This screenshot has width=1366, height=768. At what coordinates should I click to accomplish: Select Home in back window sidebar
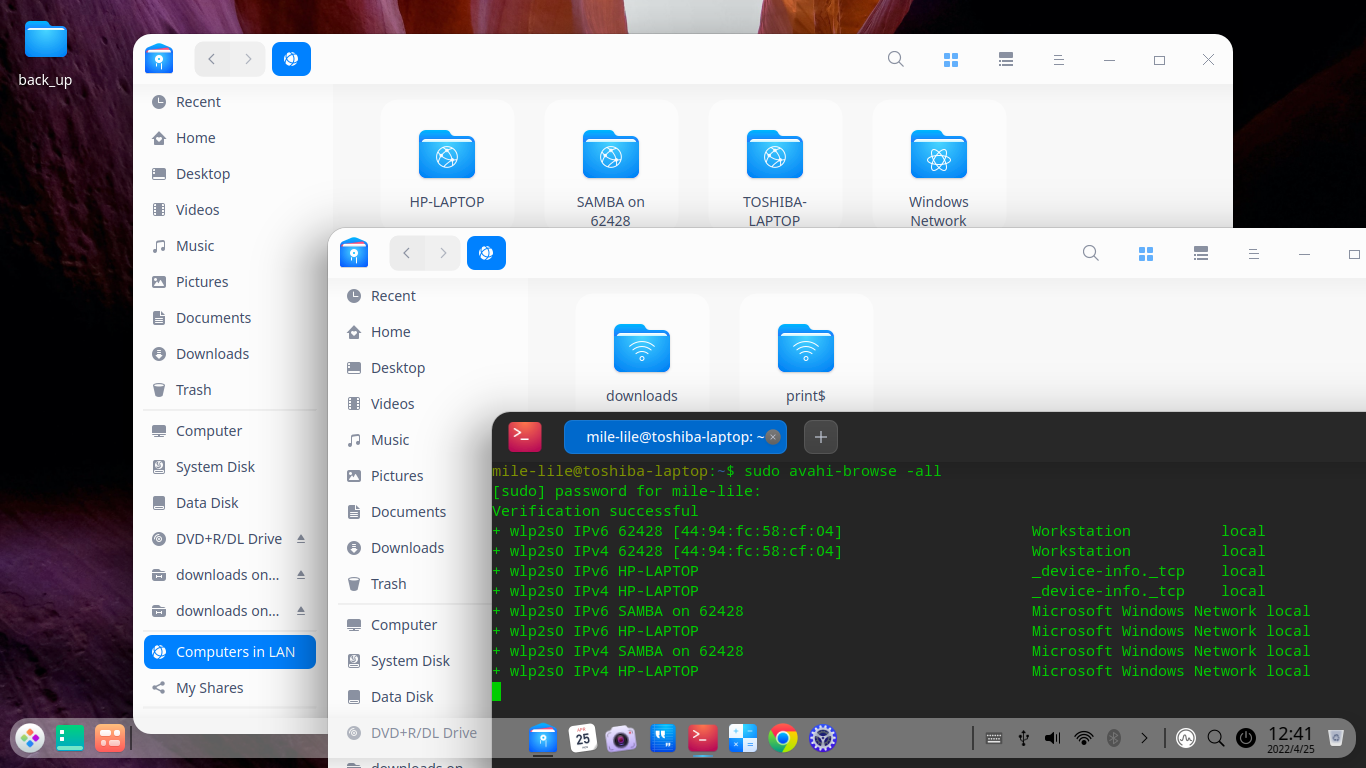coord(230,138)
